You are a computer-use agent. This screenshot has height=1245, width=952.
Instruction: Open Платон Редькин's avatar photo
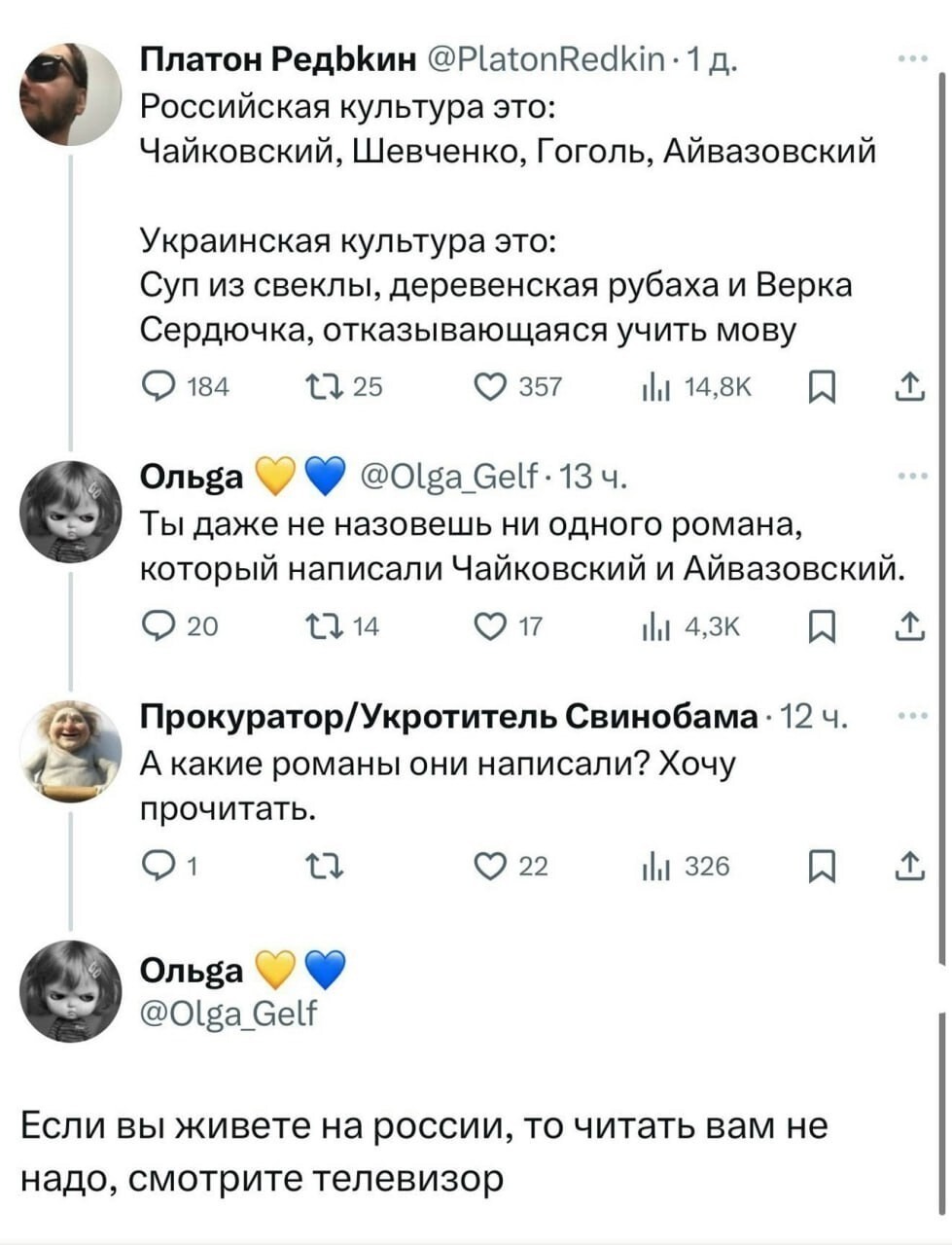coord(70,93)
